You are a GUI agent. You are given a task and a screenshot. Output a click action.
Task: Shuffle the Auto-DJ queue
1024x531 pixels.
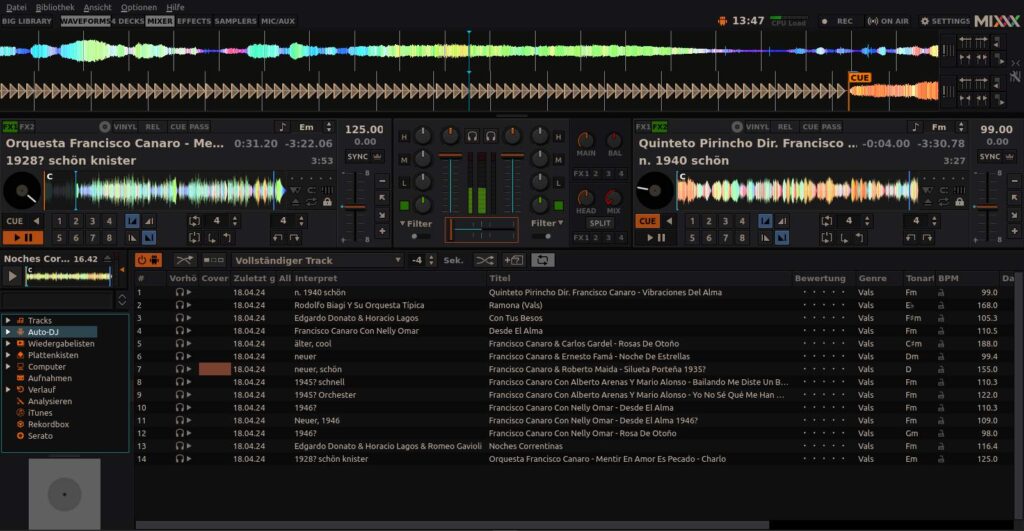pyautogui.click(x=484, y=260)
